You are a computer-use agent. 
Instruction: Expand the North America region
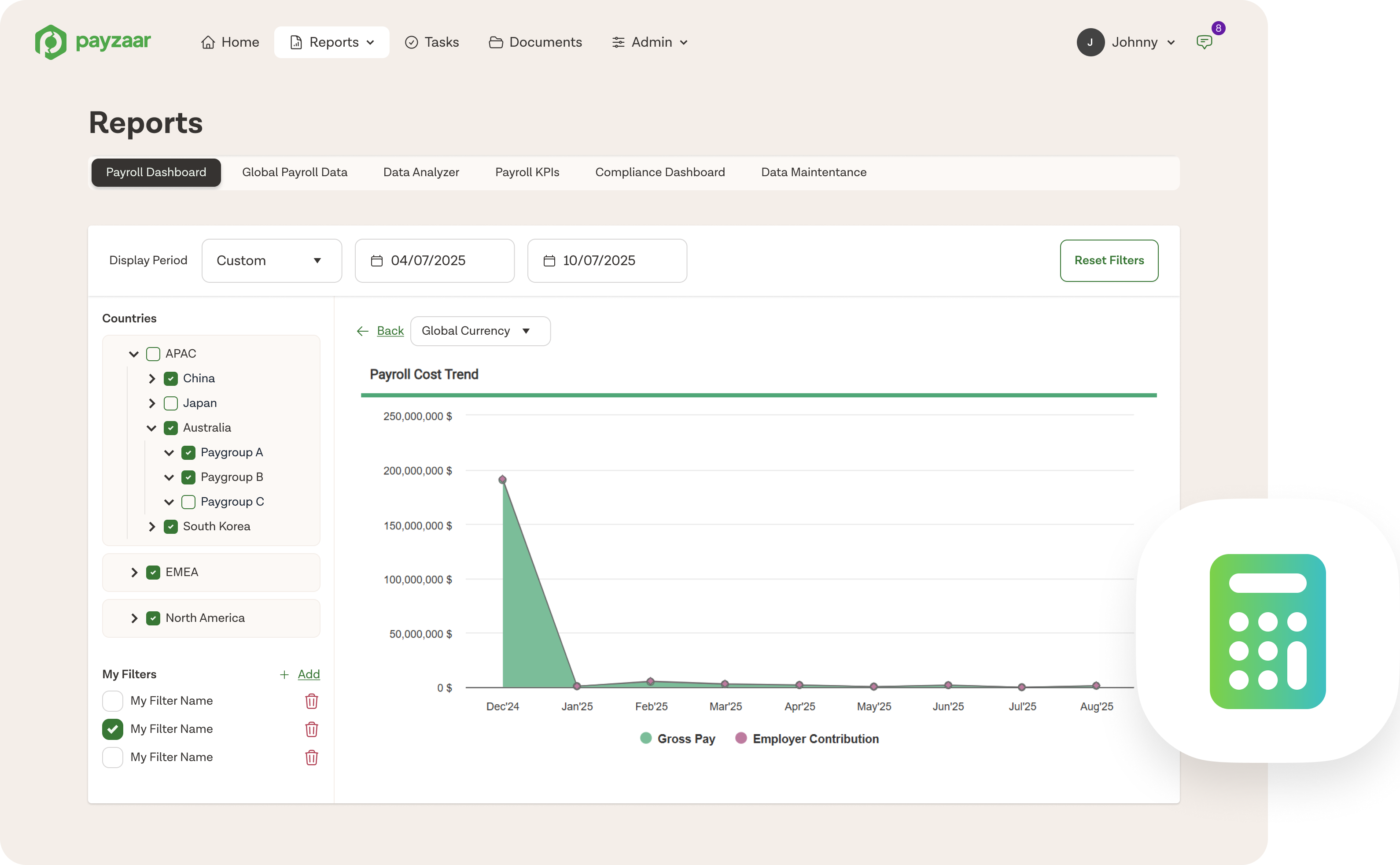tap(134, 618)
